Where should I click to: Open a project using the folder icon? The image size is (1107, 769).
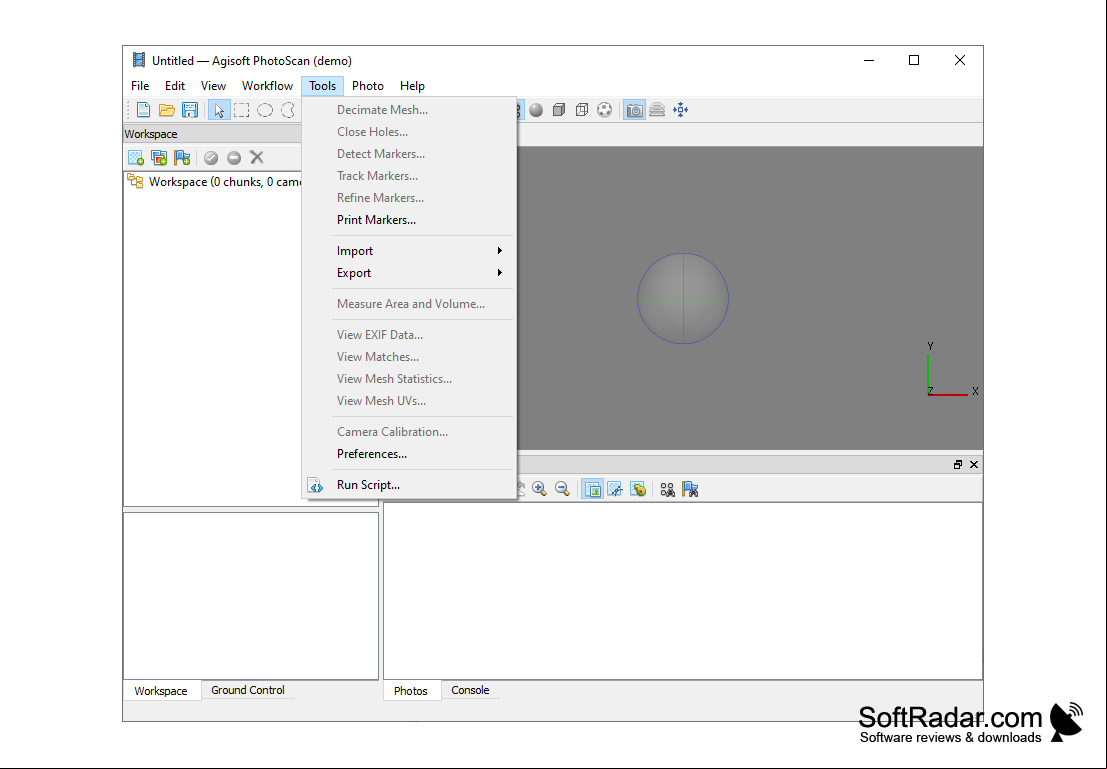pos(167,109)
